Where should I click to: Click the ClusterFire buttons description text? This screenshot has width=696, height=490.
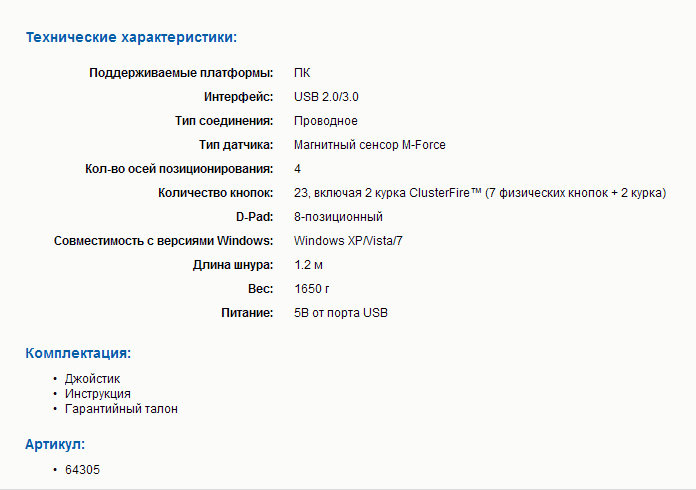[480, 193]
